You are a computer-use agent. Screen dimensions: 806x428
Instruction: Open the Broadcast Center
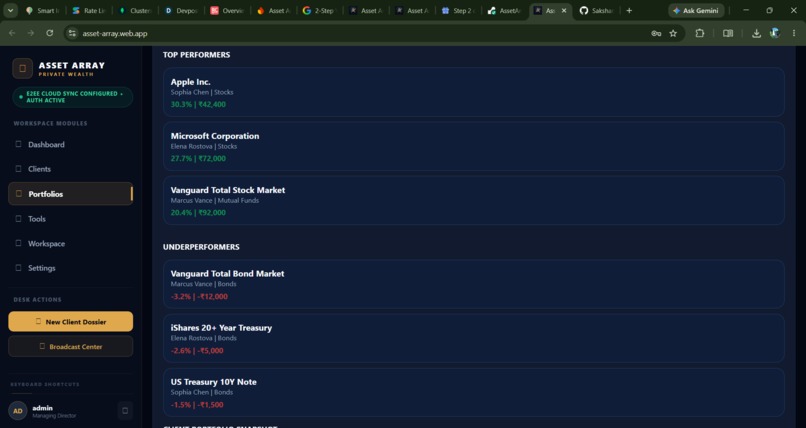pos(70,346)
